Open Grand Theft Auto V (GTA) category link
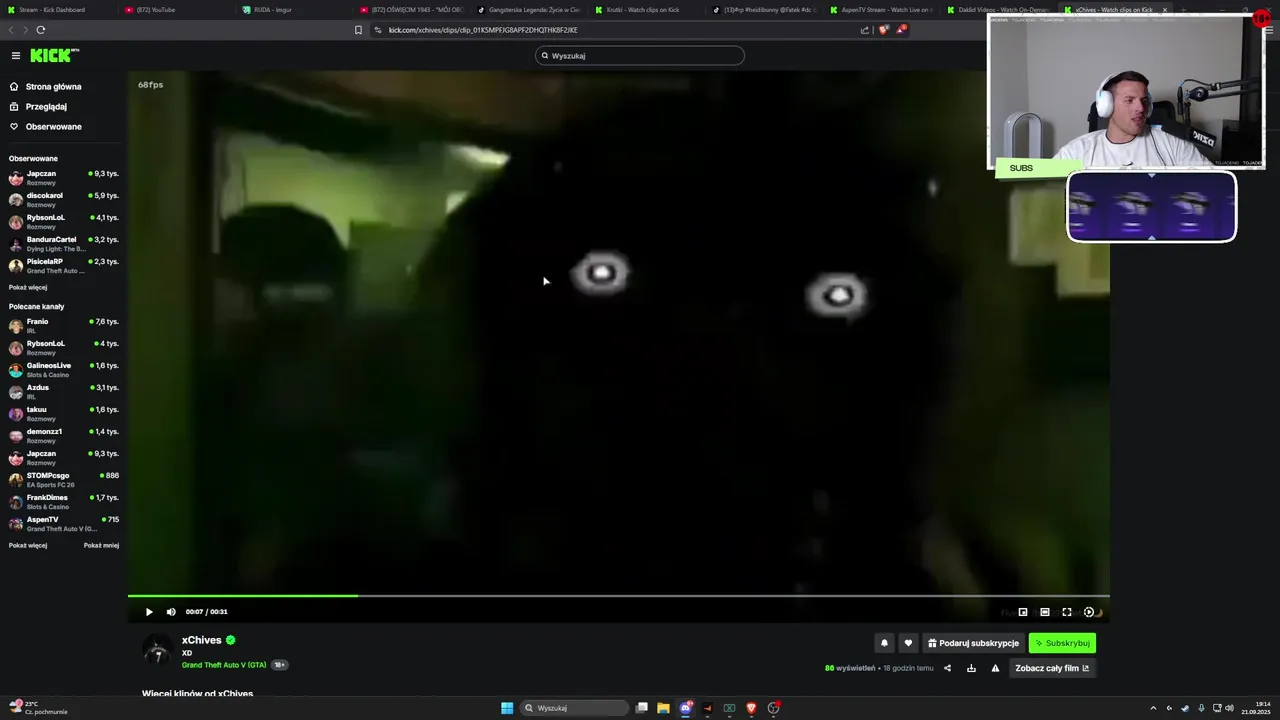 point(224,665)
